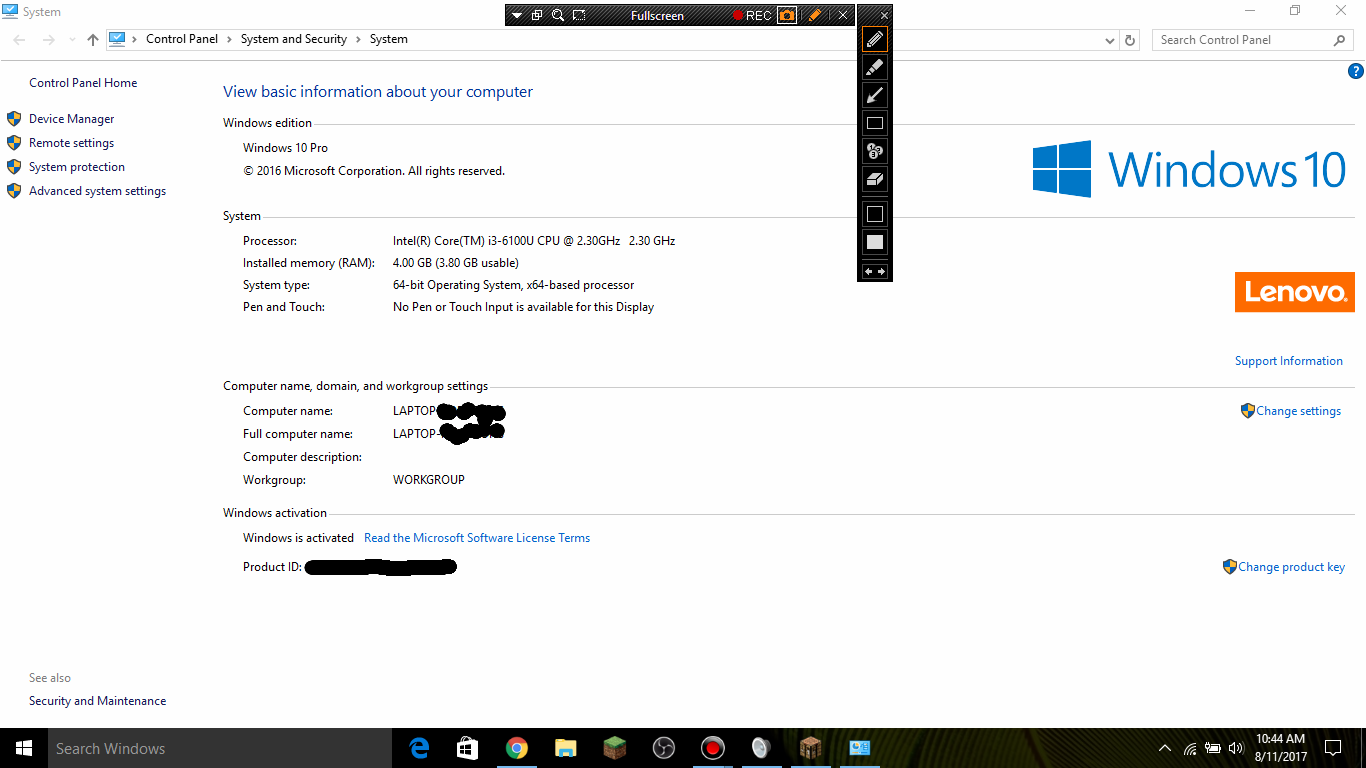Viewport: 1366px width, 768px height.
Task: Open Google Chrome from taskbar
Action: (516, 748)
